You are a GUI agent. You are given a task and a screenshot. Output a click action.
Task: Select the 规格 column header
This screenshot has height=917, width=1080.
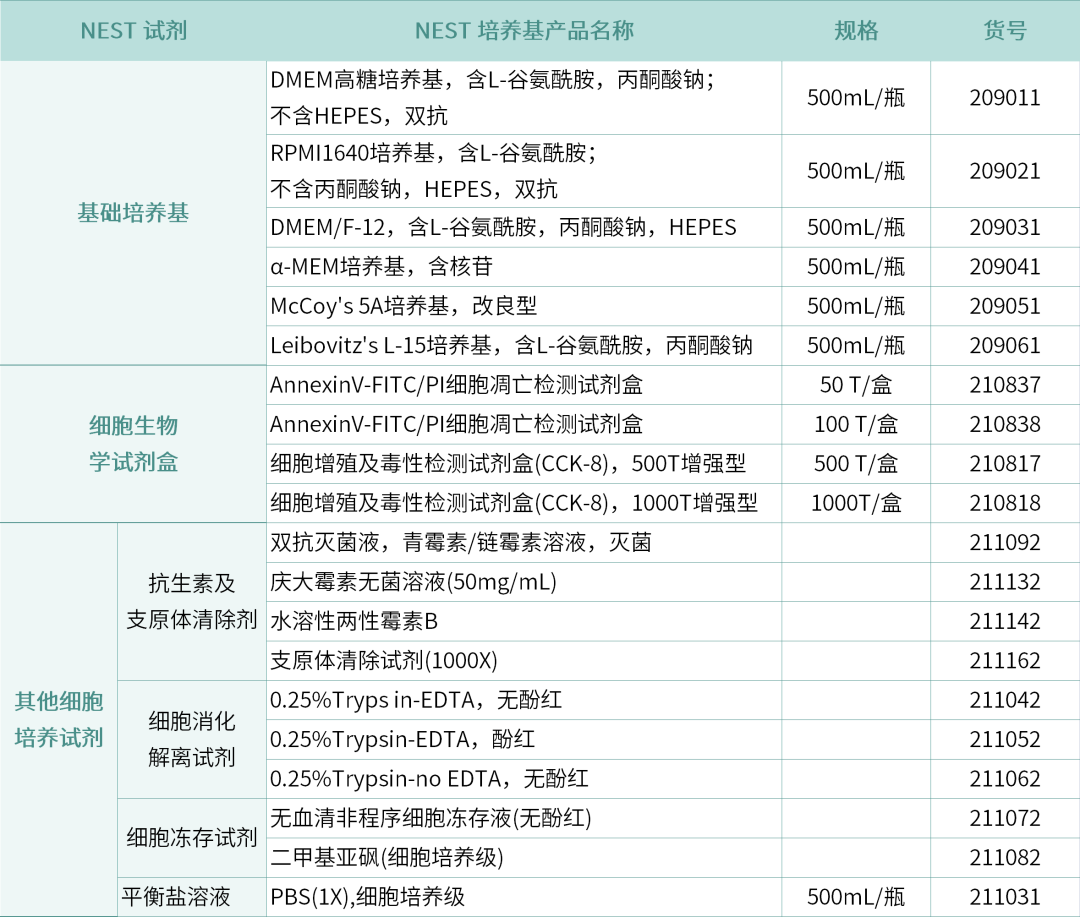[856, 30]
